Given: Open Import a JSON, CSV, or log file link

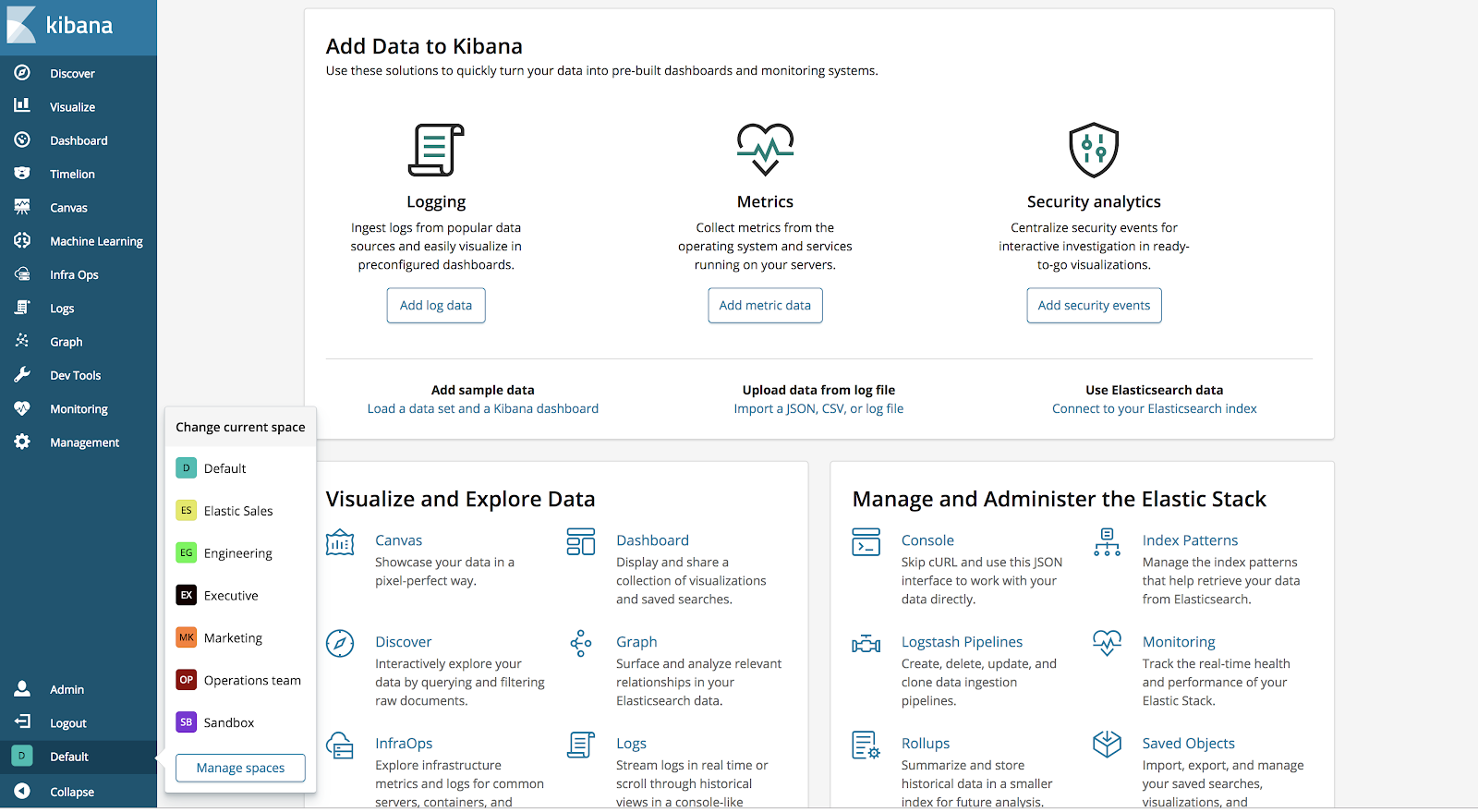Looking at the screenshot, I should [x=818, y=408].
